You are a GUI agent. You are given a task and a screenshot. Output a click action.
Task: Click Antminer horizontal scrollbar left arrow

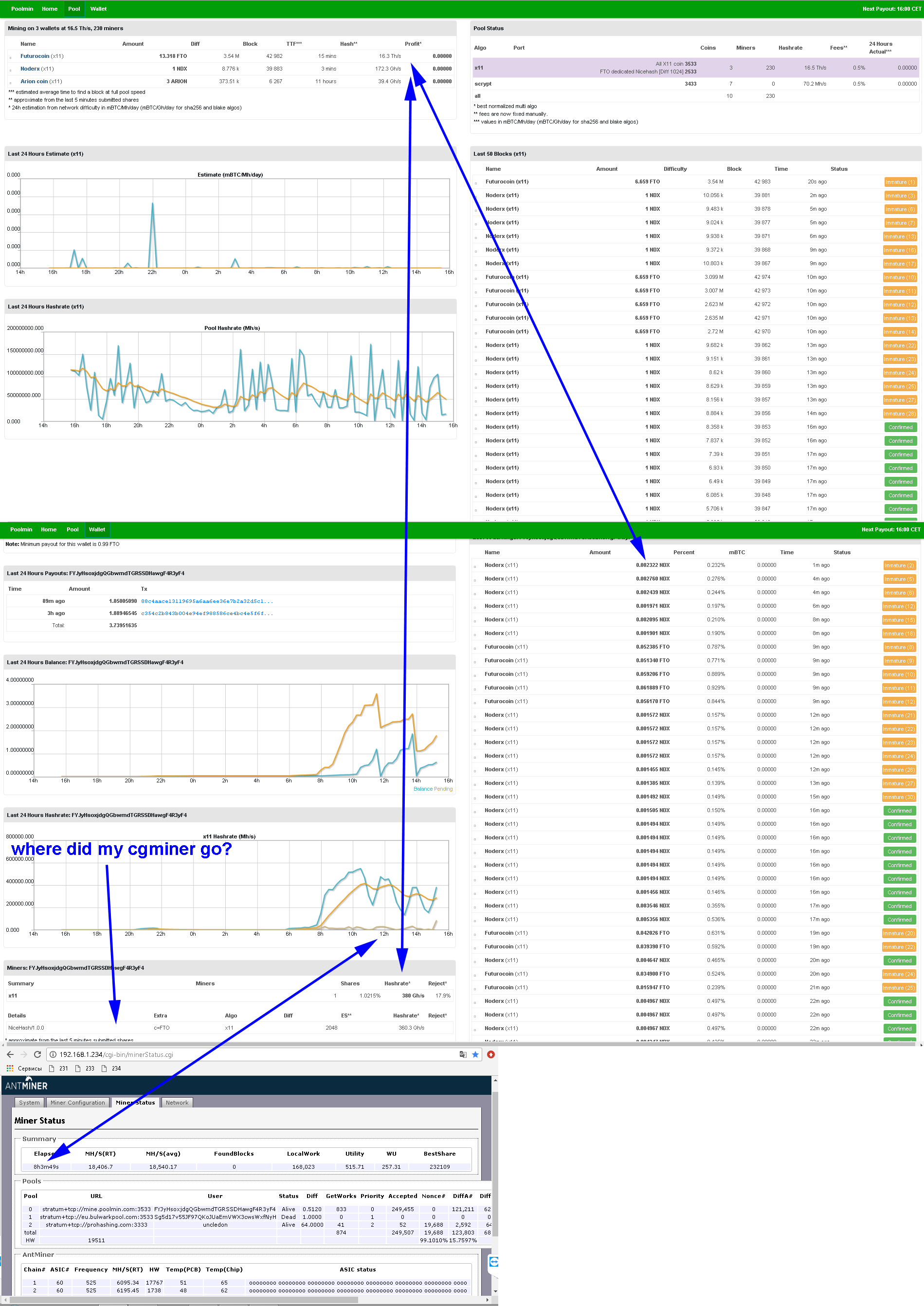[x=5, y=1299]
